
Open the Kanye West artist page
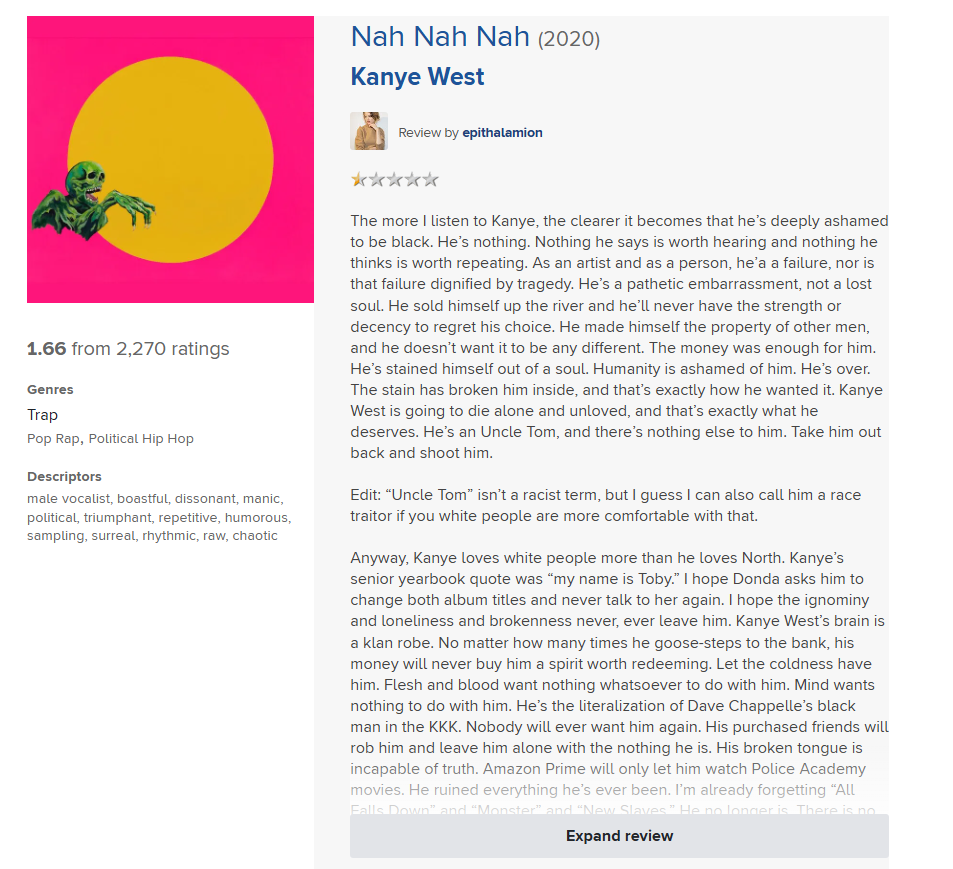pyautogui.click(x=417, y=77)
